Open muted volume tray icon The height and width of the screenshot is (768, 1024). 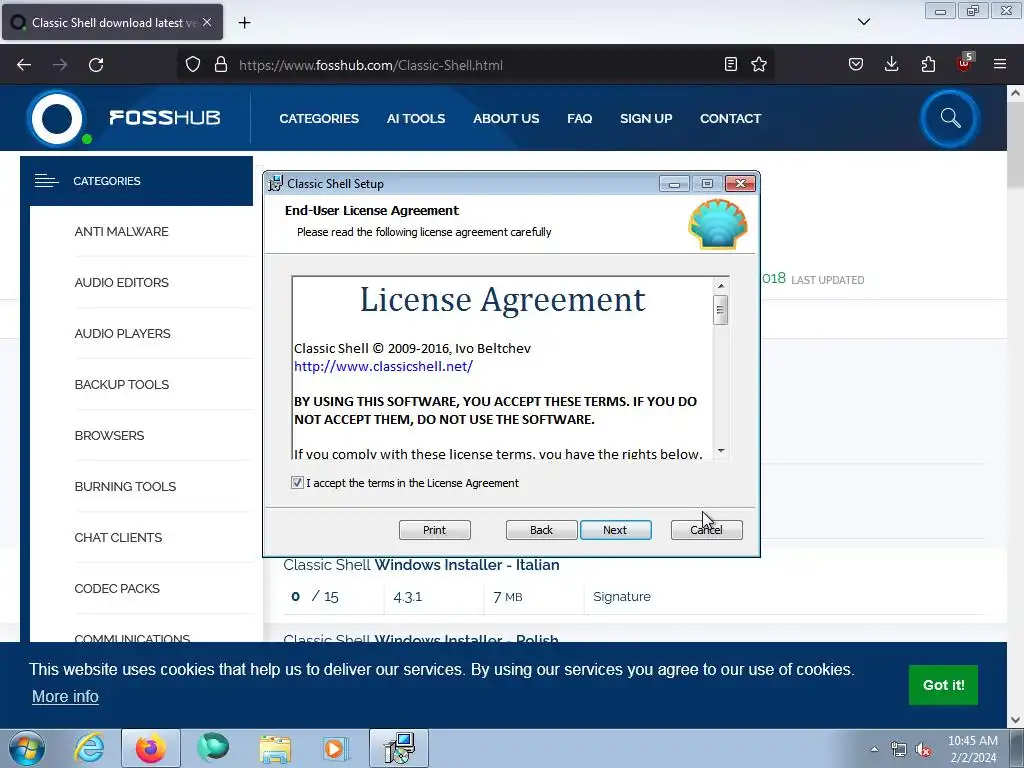pyautogui.click(x=923, y=750)
